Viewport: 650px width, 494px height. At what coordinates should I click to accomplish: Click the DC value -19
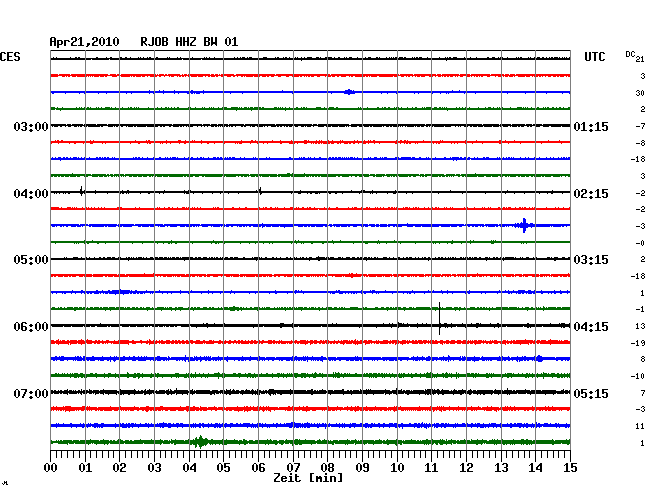(x=638, y=343)
